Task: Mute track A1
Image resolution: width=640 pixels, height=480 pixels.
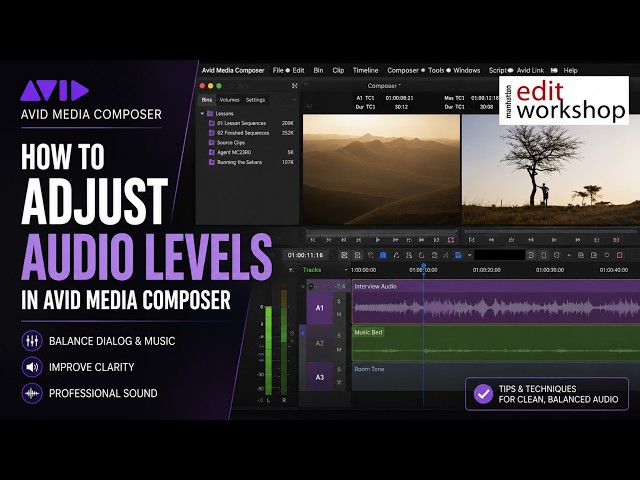Action: click(x=339, y=314)
